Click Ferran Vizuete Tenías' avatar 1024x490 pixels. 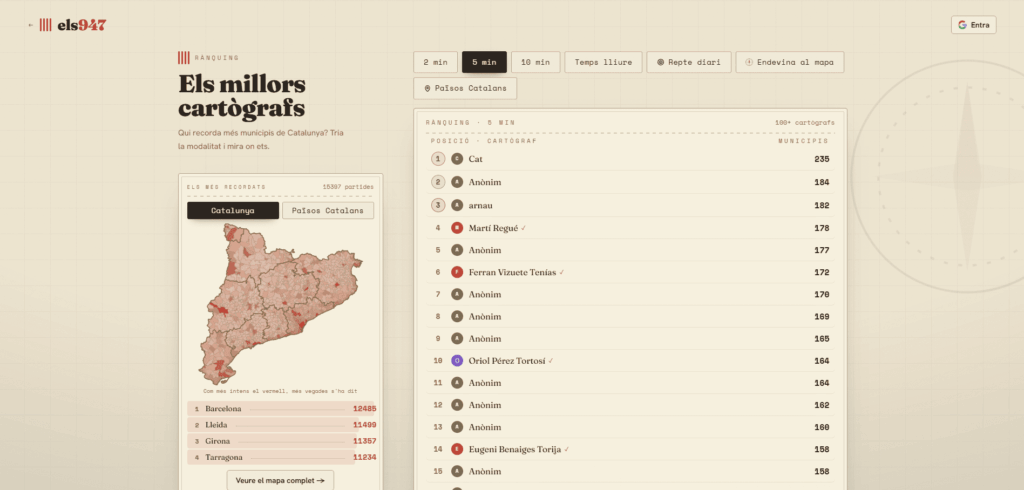[x=457, y=272]
